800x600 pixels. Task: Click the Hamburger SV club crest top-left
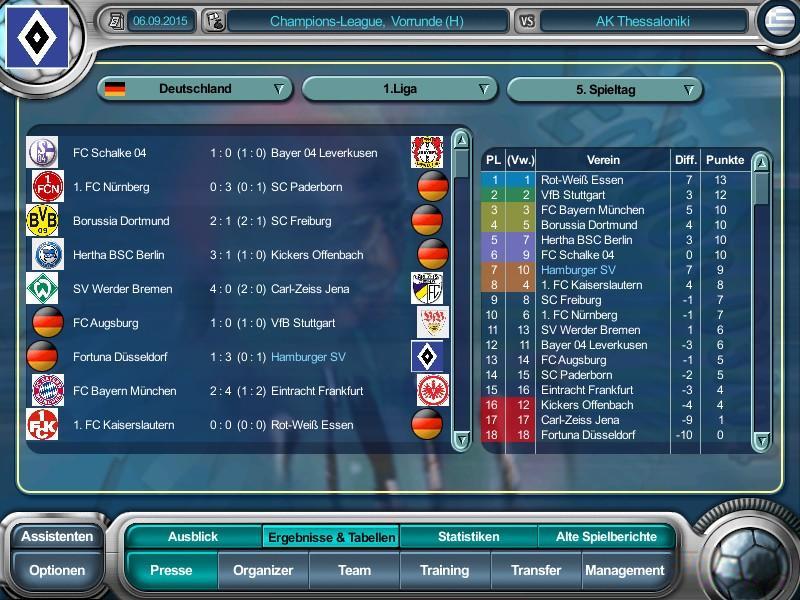(x=37, y=37)
